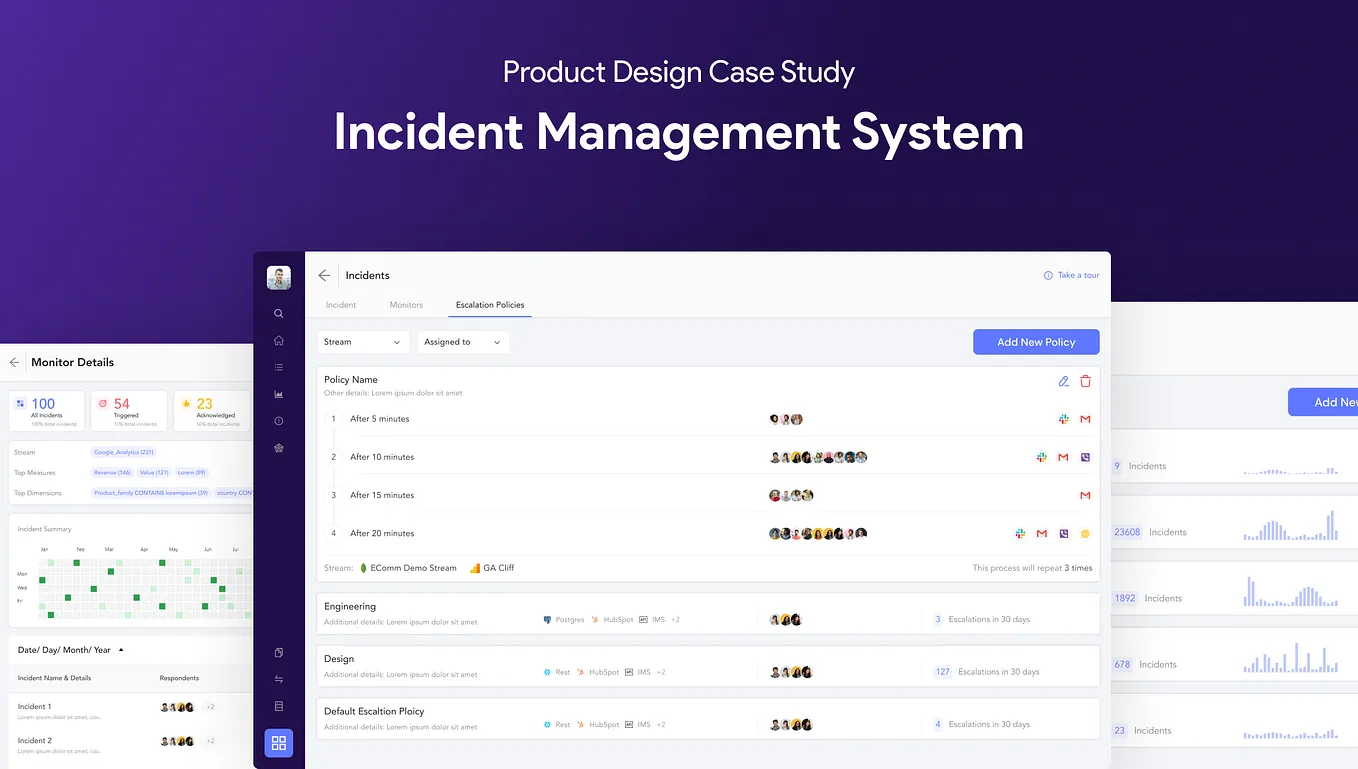Screen dimensions: 1358x769
Task: Click Gmail icon in After 15 minutes row
Action: [1085, 495]
